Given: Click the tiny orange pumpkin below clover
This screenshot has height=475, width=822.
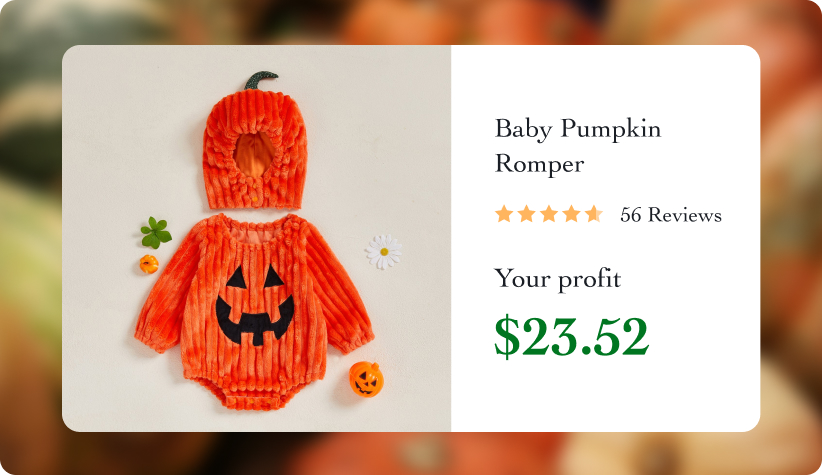Looking at the screenshot, I should (x=149, y=264).
